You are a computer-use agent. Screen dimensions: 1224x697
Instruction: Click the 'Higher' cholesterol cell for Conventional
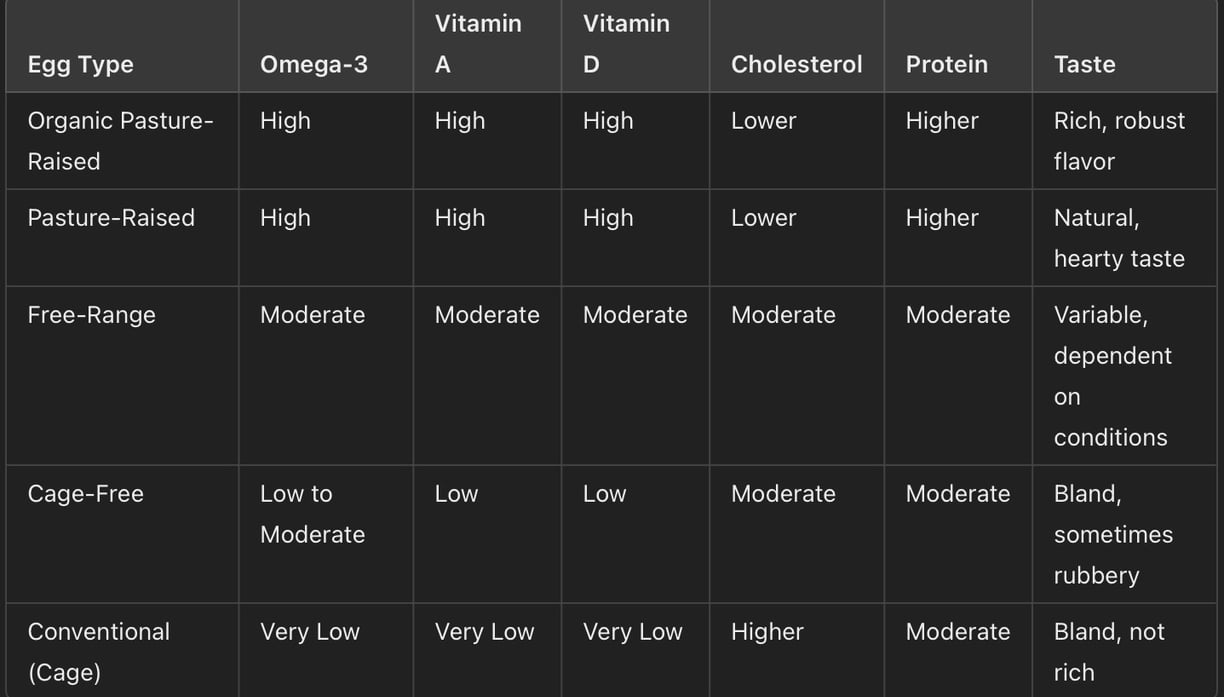(x=767, y=632)
